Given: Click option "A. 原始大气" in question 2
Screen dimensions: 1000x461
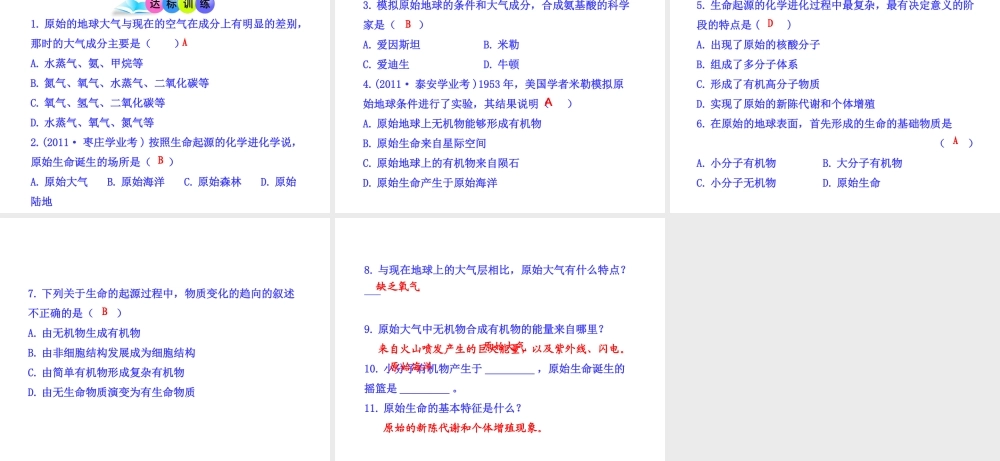Looking at the screenshot, I should pyautogui.click(x=59, y=182).
